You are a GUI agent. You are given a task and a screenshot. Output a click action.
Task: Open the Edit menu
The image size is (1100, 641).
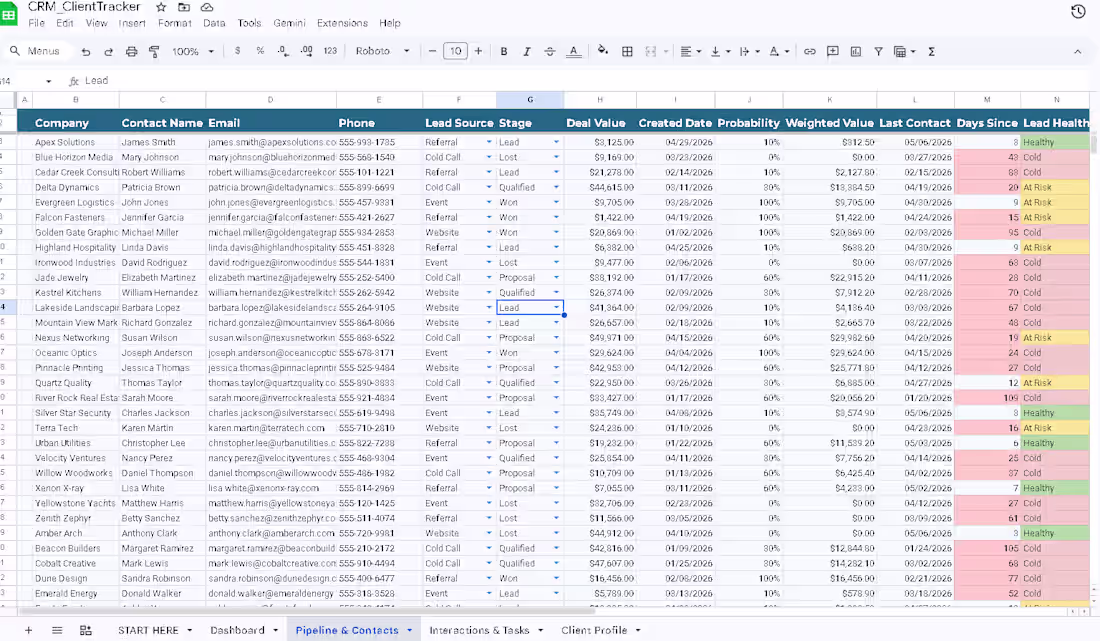65,23
